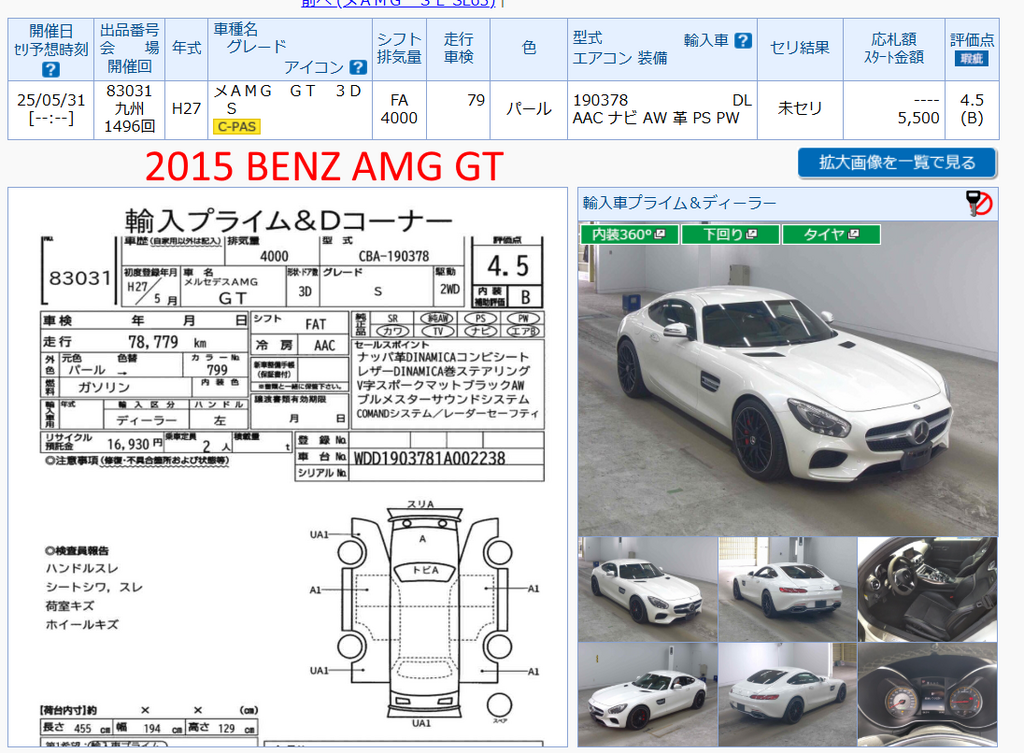Open the 下回り underbody view
The image size is (1024, 753).
730,234
